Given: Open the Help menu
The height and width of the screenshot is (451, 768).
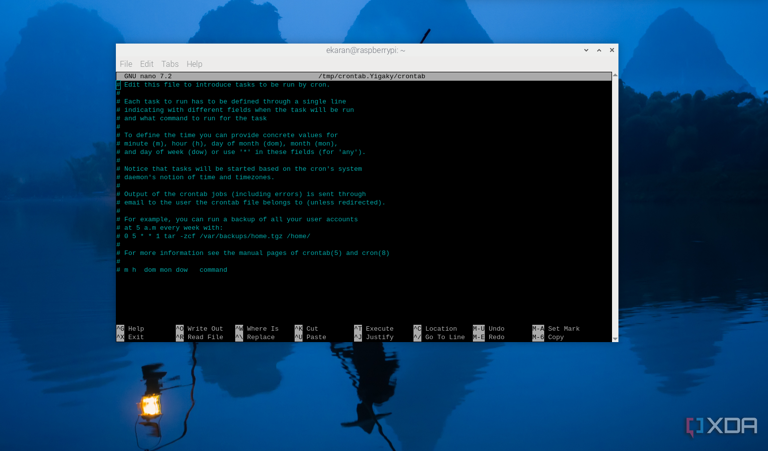Looking at the screenshot, I should (x=194, y=64).
